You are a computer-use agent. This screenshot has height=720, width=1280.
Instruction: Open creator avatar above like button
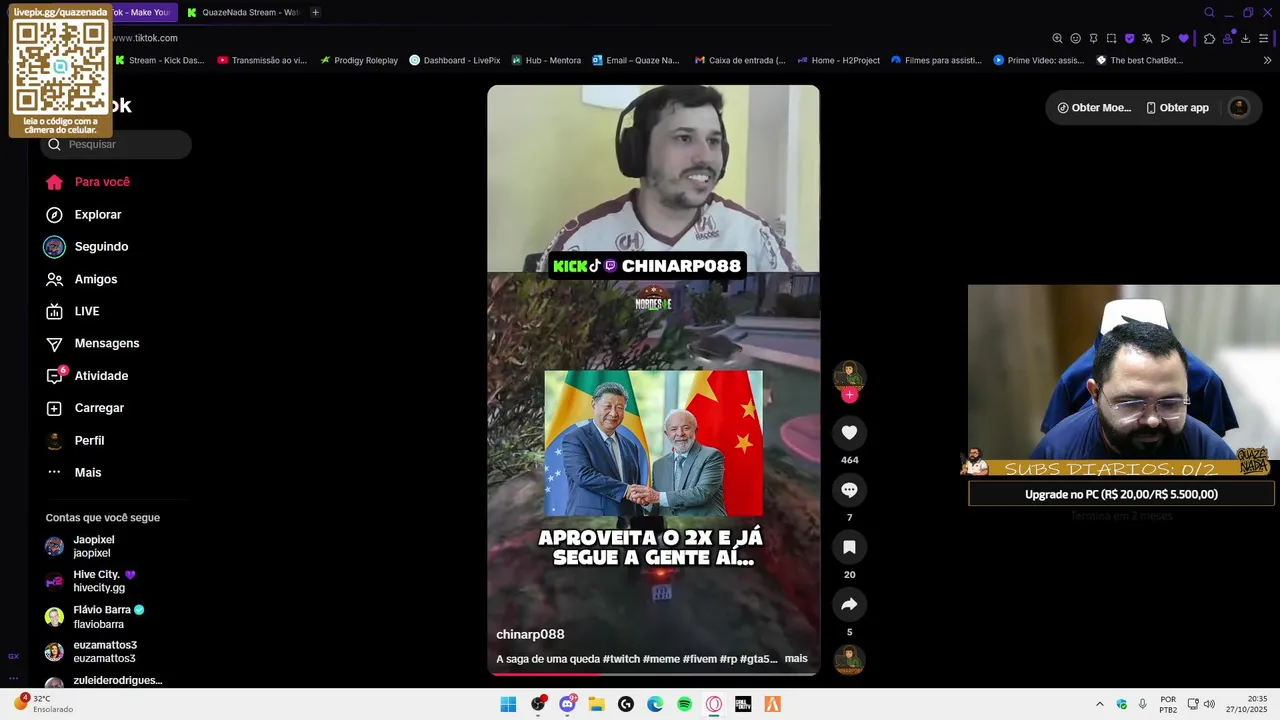(849, 375)
